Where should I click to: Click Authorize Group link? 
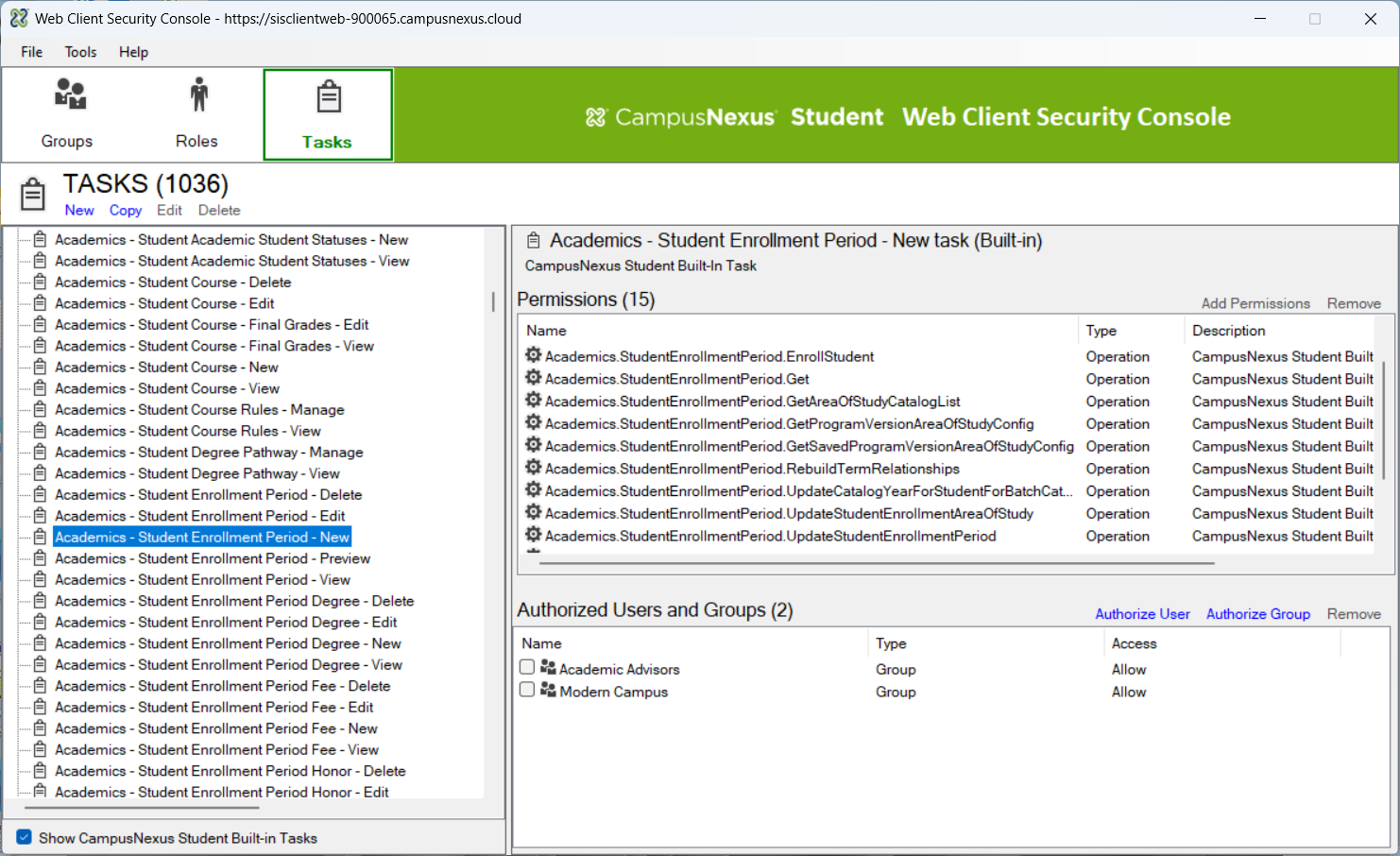[x=1258, y=614]
